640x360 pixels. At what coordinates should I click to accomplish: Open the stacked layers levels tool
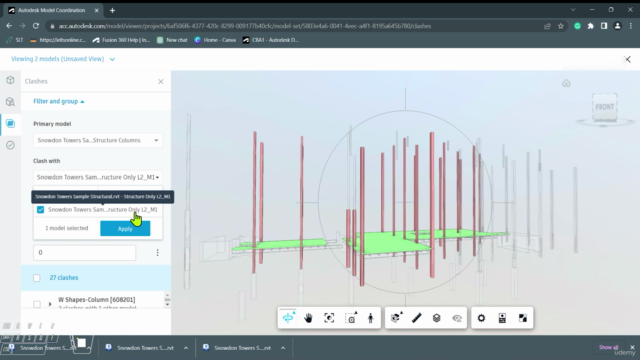(437, 318)
